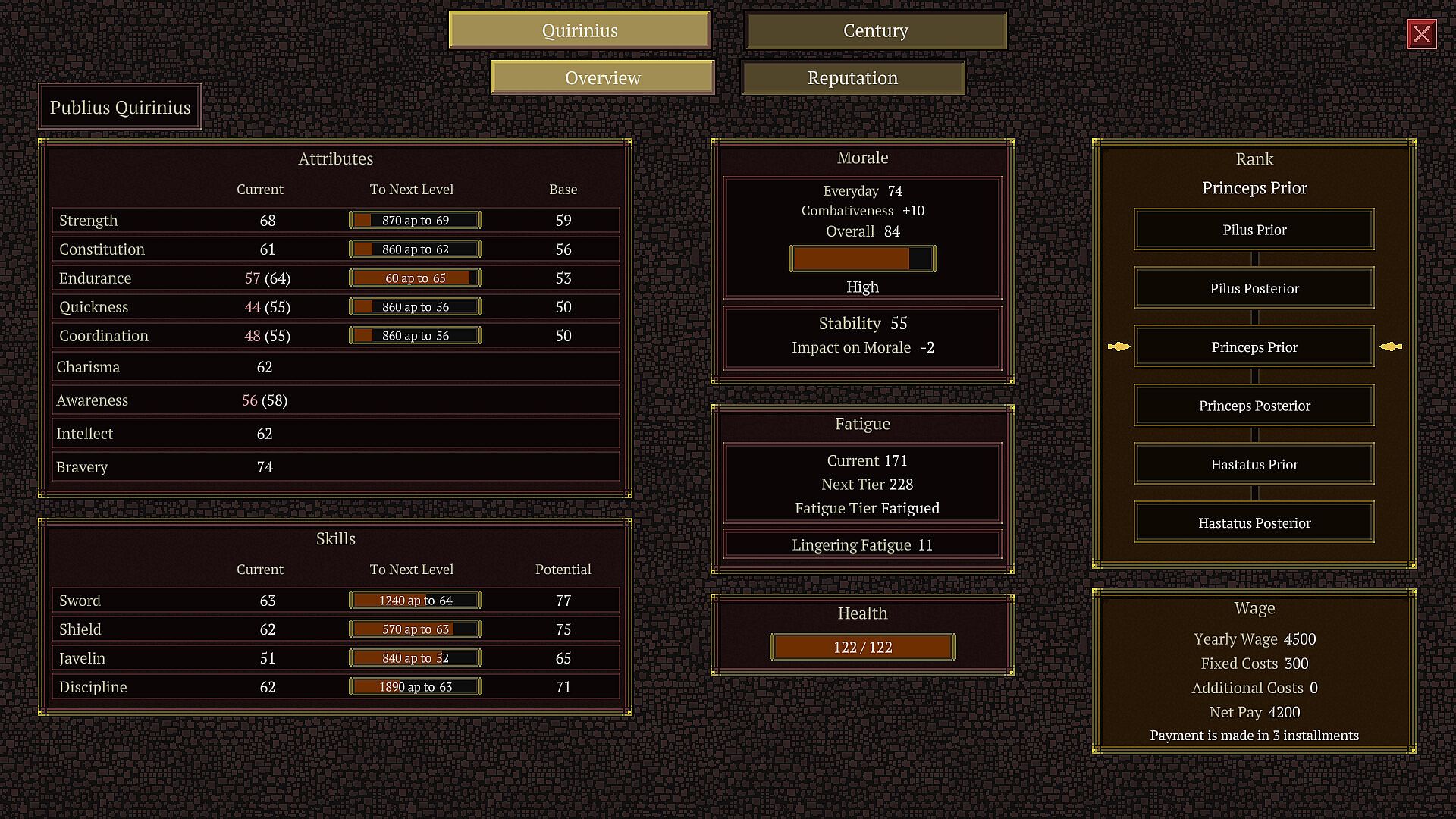Image resolution: width=1456 pixels, height=819 pixels.
Task: Select the Overview tab
Action: [602, 78]
